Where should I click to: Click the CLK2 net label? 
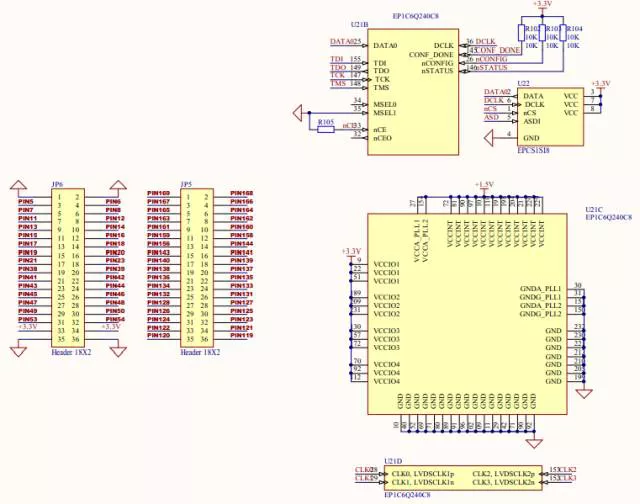click(x=568, y=469)
